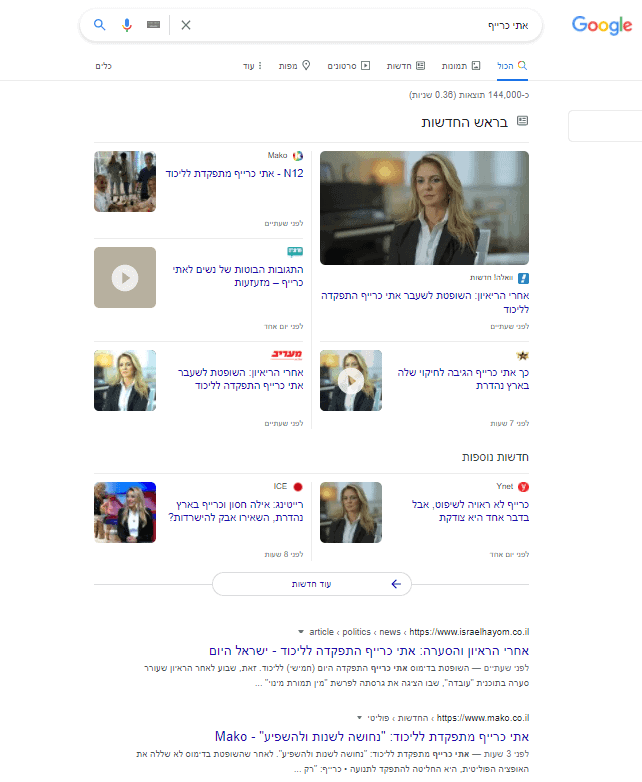
Task: Click the וואלה! חדשות source icon
Action: pyautogui.click(x=523, y=278)
